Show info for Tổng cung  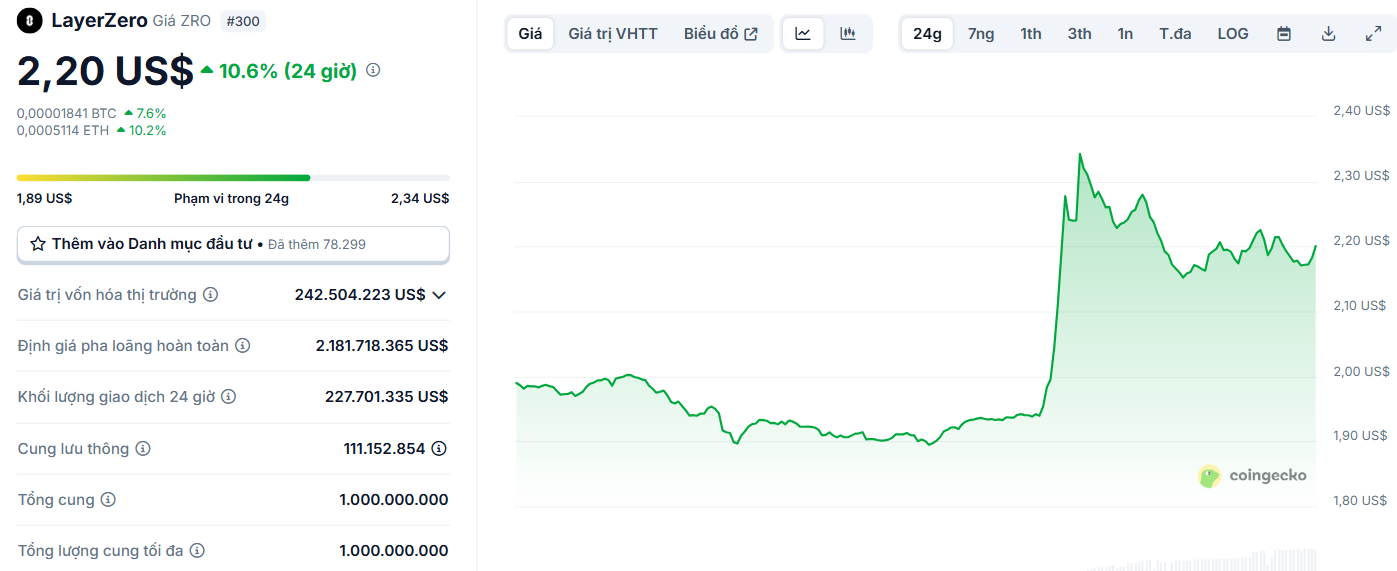pyautogui.click(x=108, y=500)
